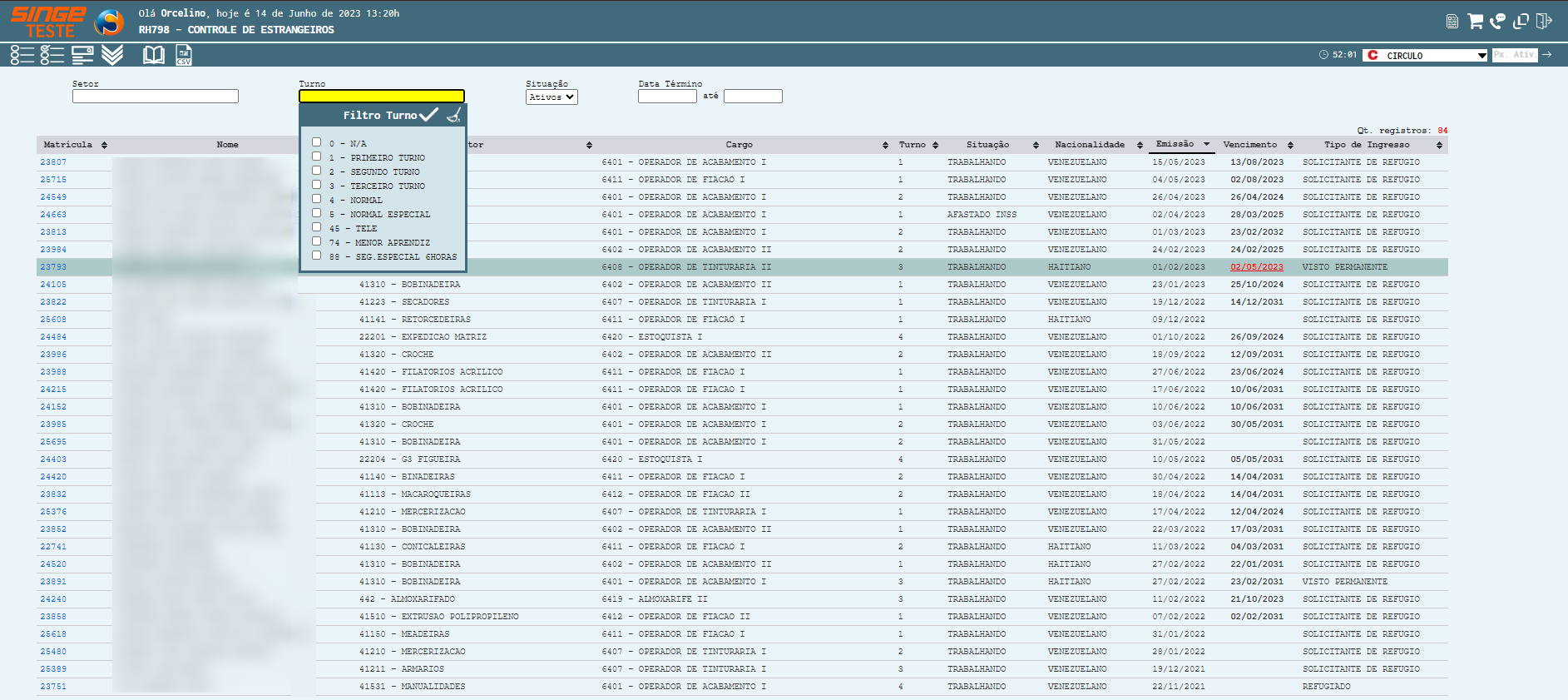Screen dimensions: 1568x700
Task: Click the 41510 - EXTRUSAO POLIPROPILENO cell
Action: point(438,617)
